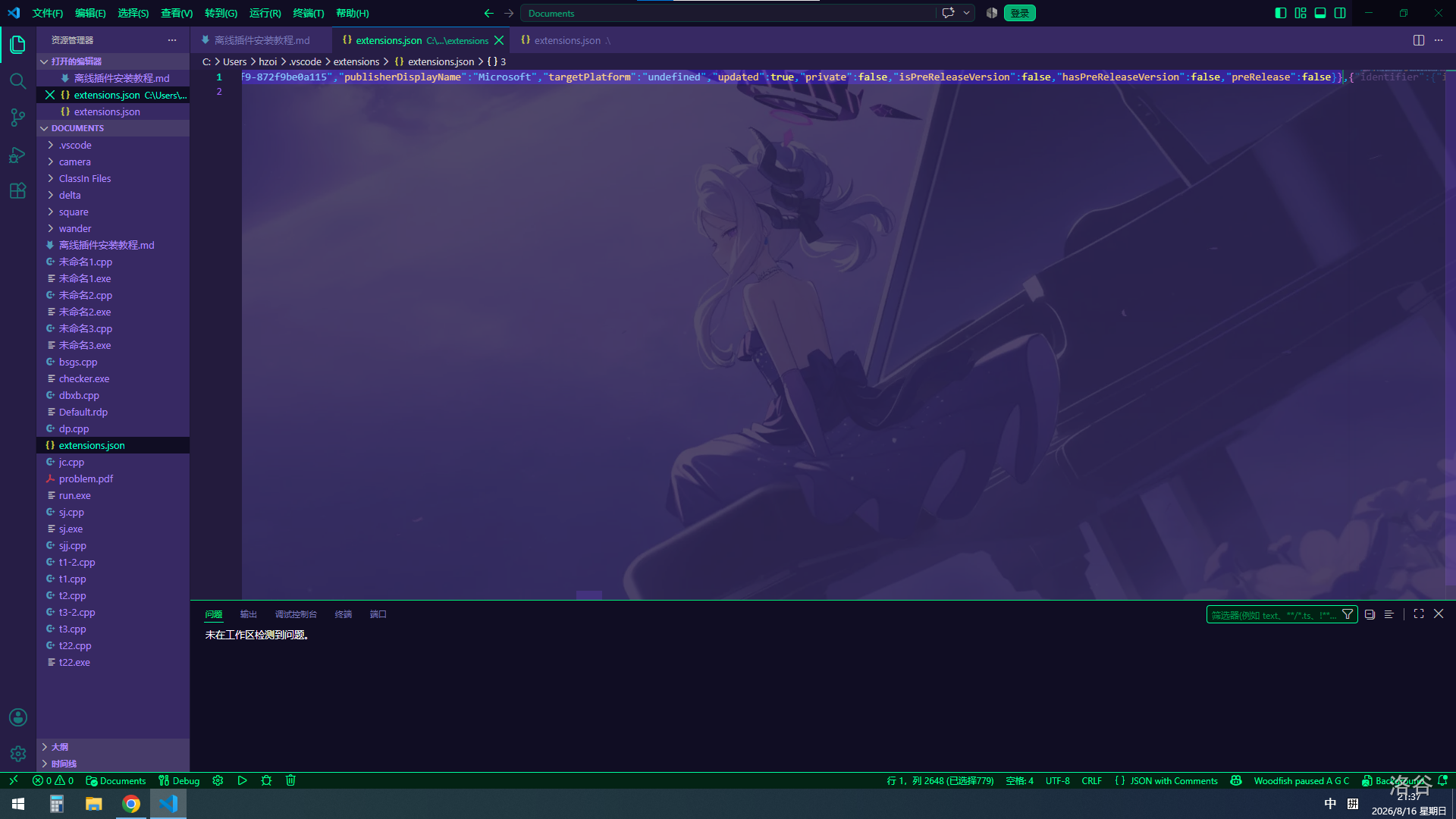Open the 文件(F) menu
This screenshot has height=819, width=1456.
[x=48, y=13]
